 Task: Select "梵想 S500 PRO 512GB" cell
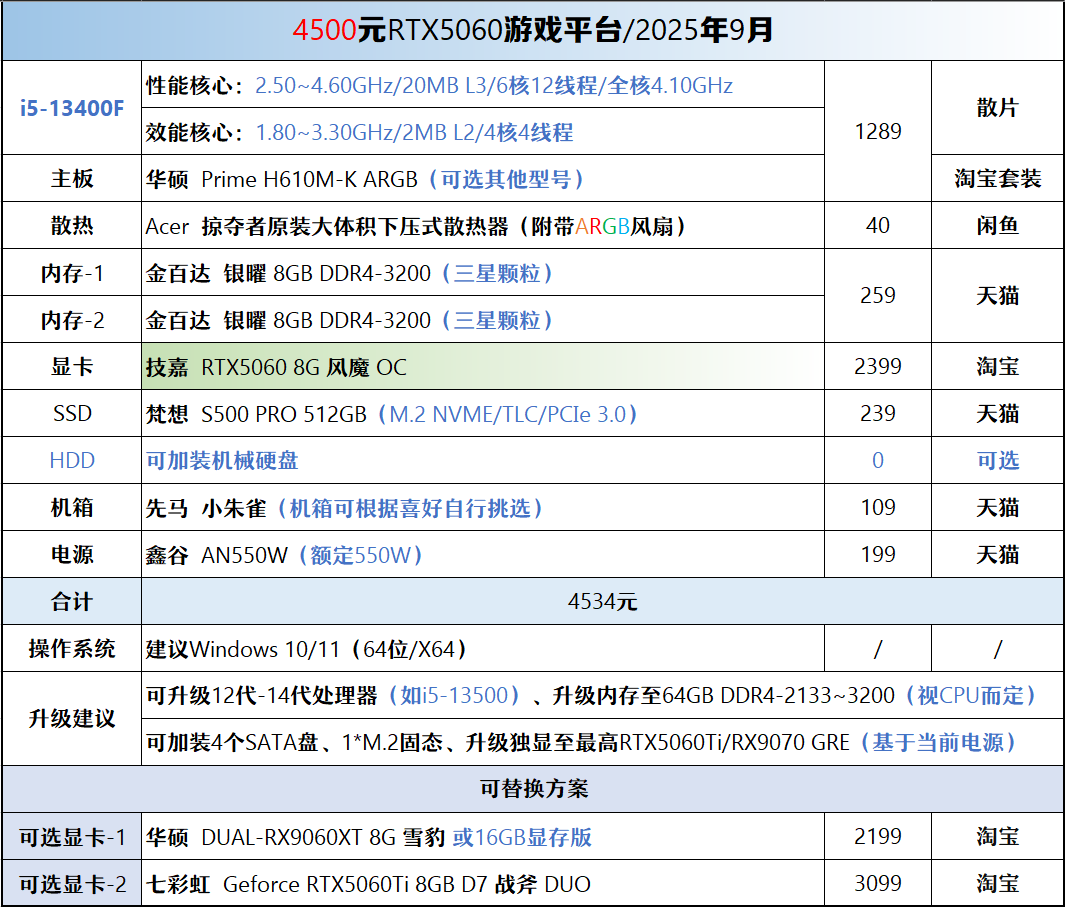(483, 414)
